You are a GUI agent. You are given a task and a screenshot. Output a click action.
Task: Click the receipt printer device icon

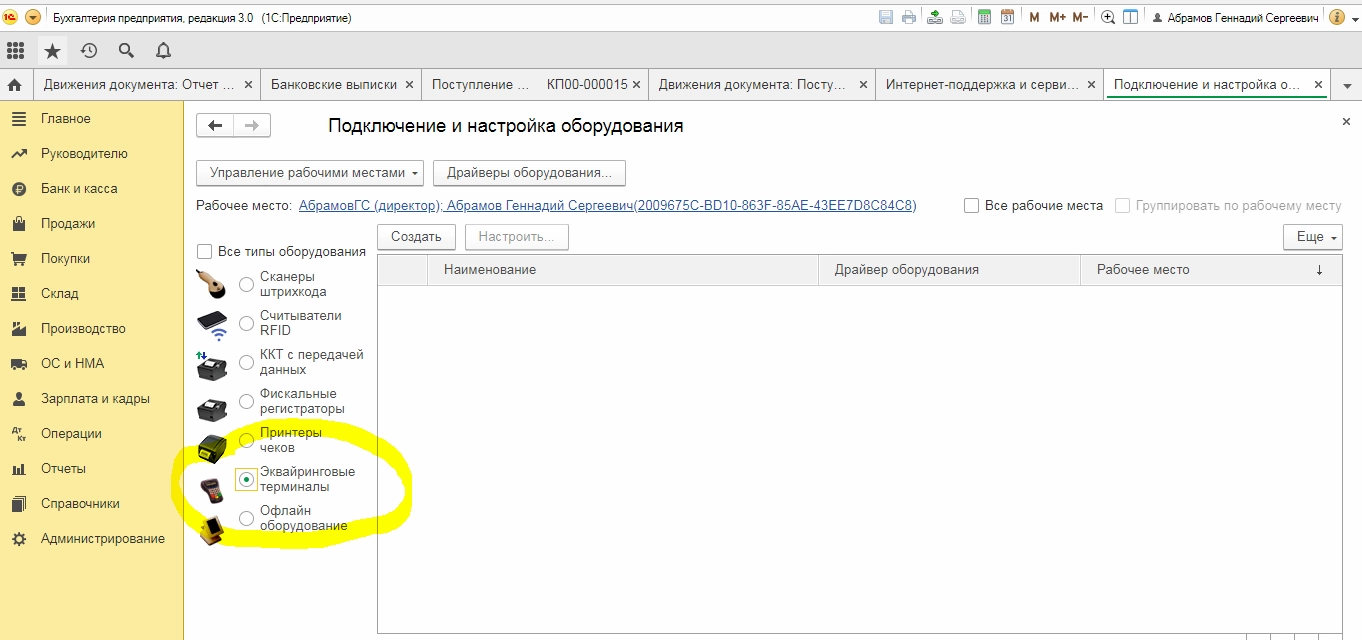click(x=212, y=449)
